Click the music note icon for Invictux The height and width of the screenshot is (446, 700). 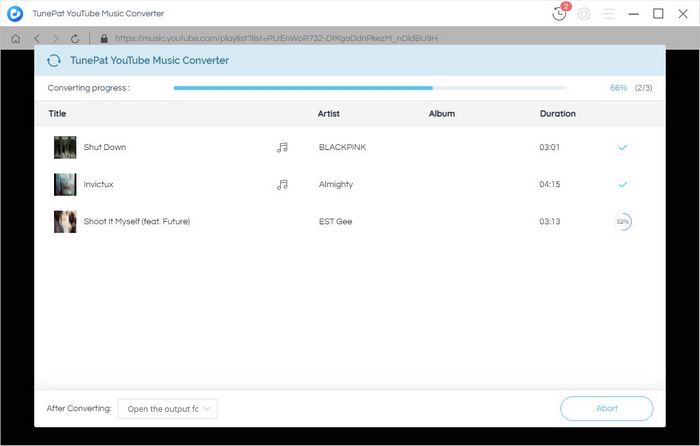tap(282, 184)
